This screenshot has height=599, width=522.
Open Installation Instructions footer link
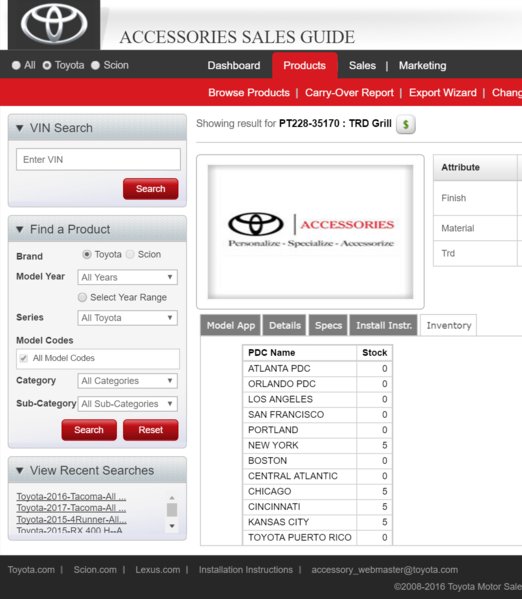tap(246, 570)
